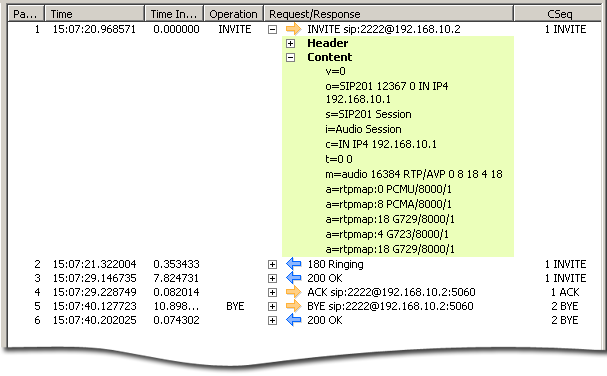Click the Request/Response column header
This screenshot has width=607, height=376.
pyautogui.click(x=389, y=14)
